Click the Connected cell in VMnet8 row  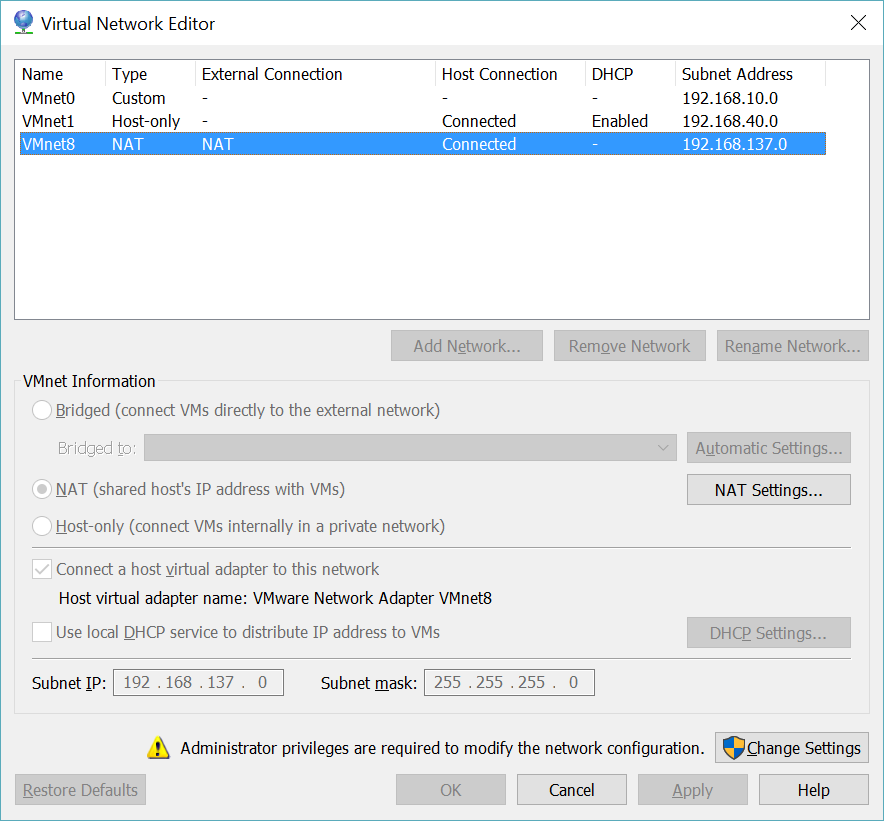(x=479, y=144)
